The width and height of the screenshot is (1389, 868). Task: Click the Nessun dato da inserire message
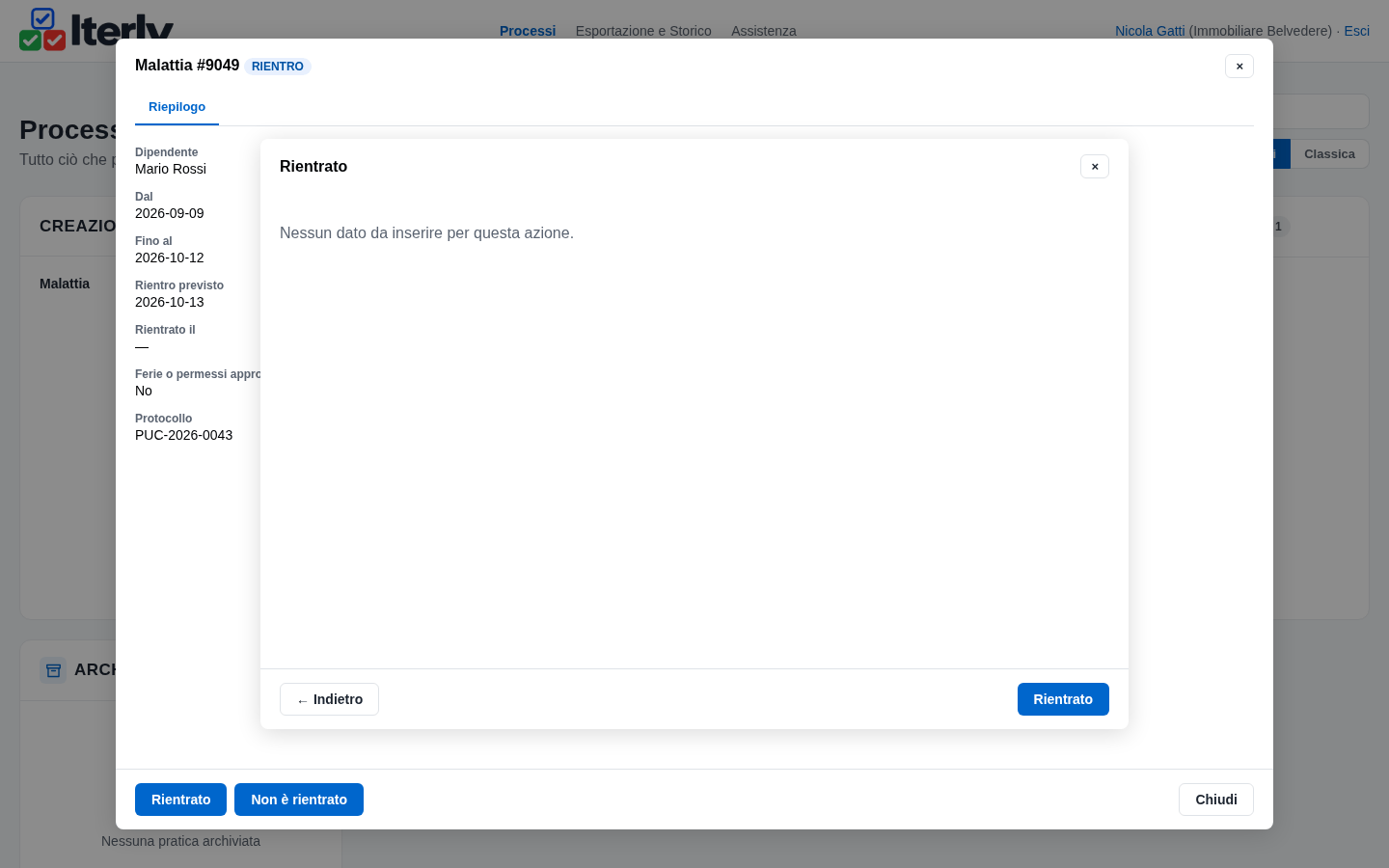[x=426, y=233]
